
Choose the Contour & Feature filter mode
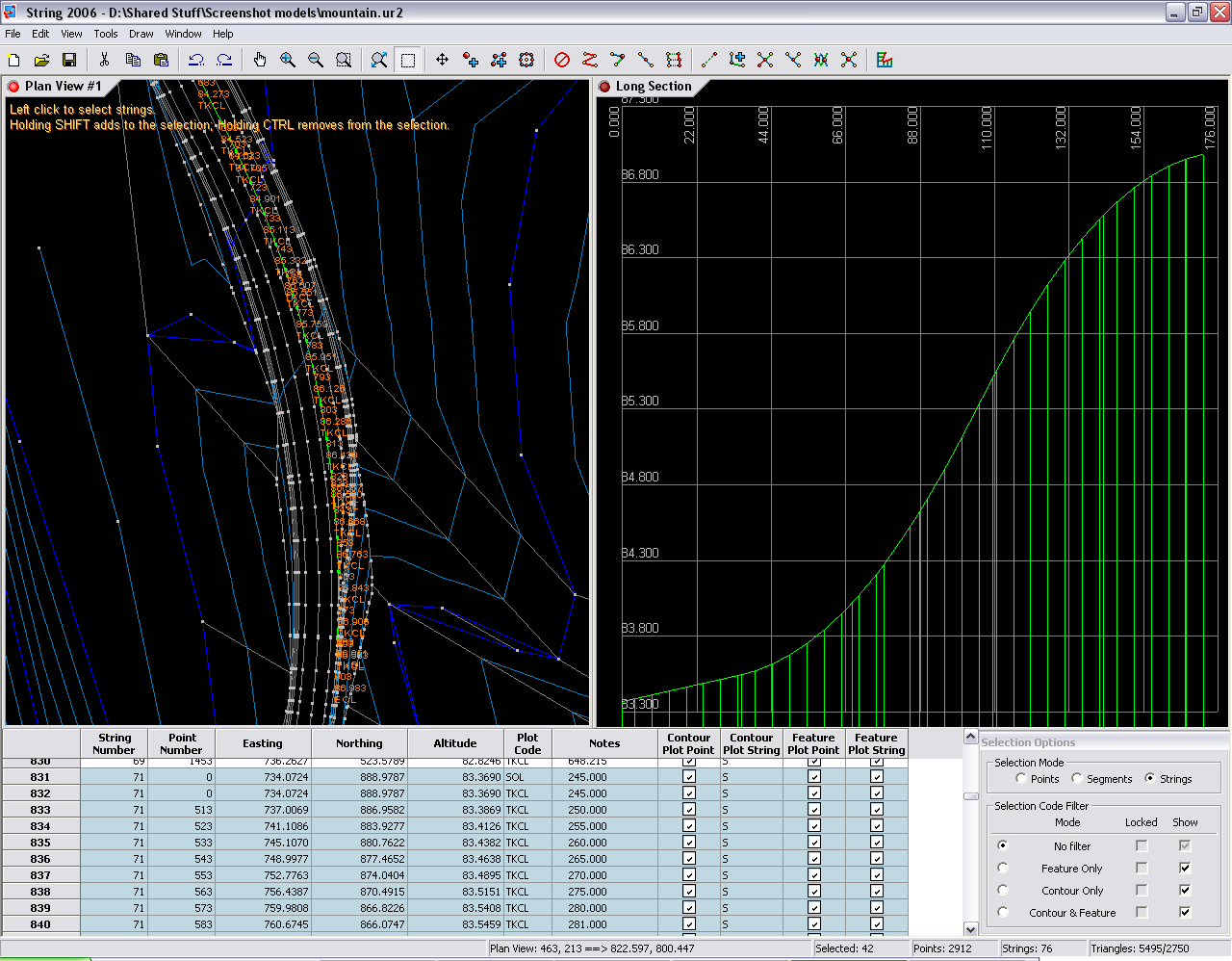pos(1003,912)
